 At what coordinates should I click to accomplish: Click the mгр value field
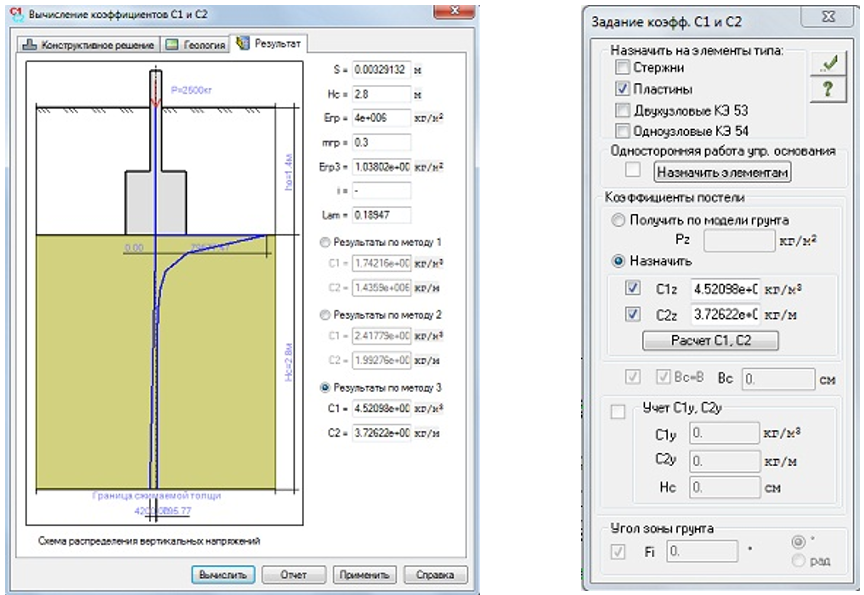381,142
